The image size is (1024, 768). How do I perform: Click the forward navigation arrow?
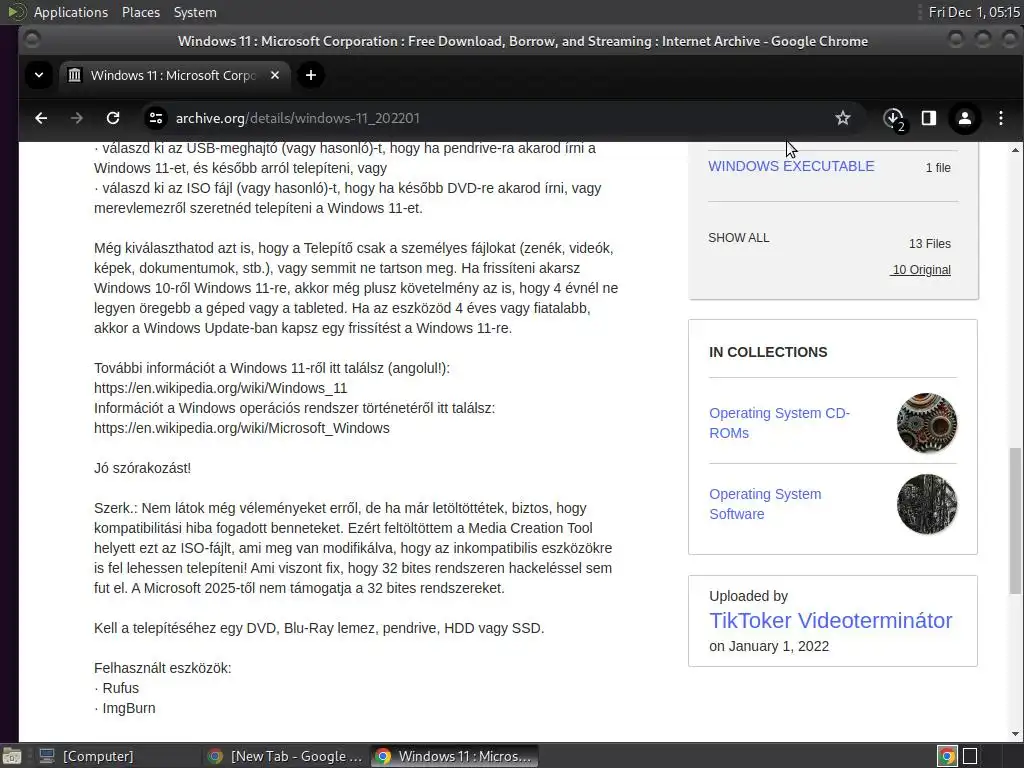coord(76,118)
